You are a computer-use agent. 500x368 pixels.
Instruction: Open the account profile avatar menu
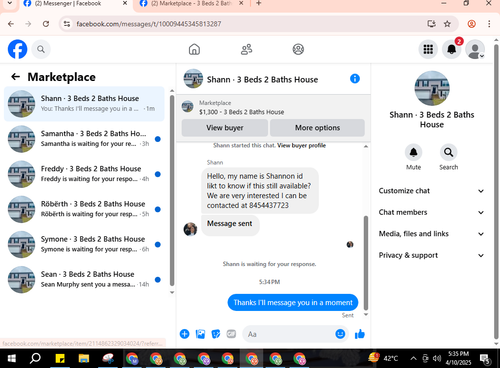tap(475, 49)
